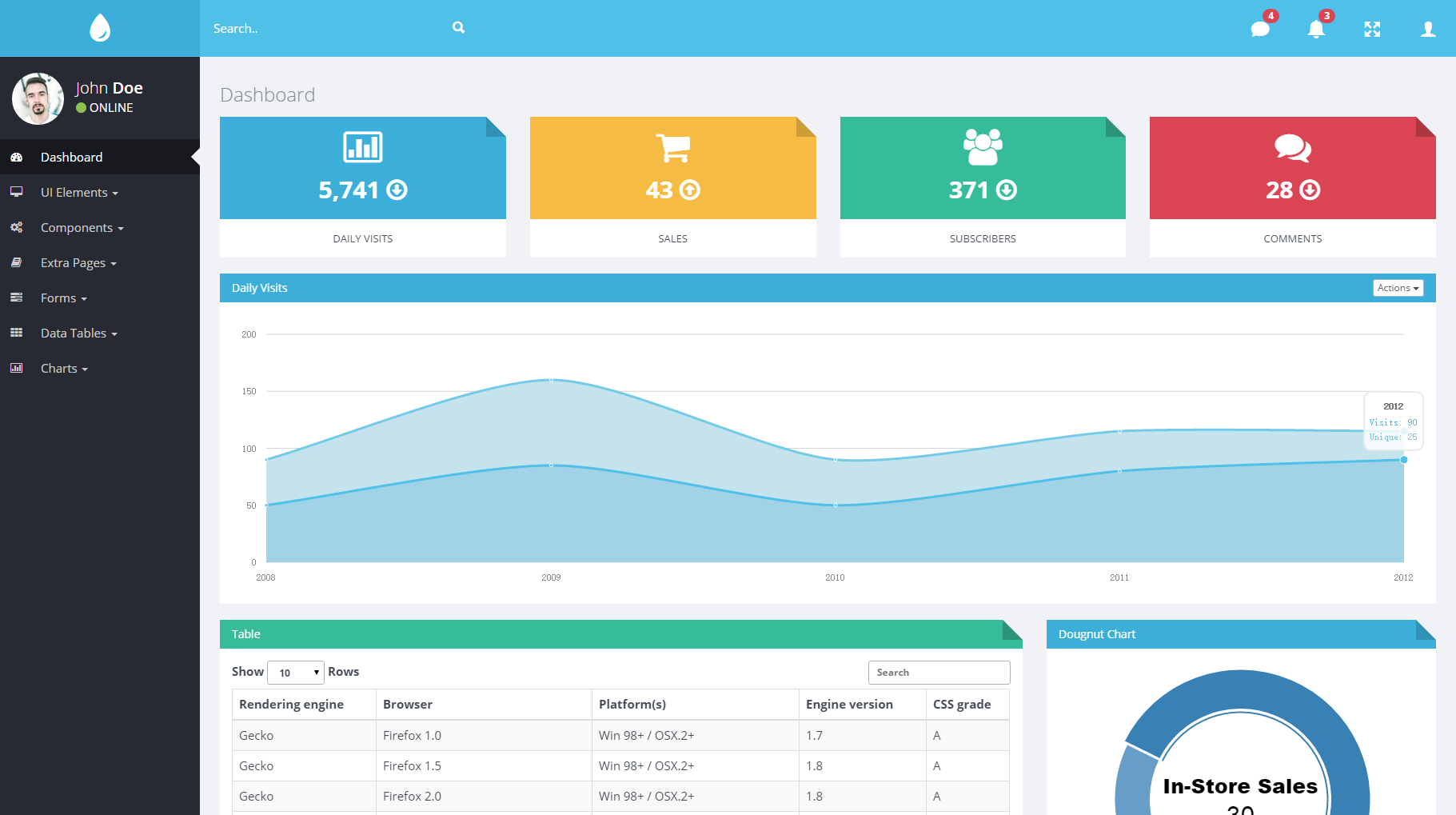1456x815 pixels.
Task: Click the UI Elements monitor icon
Action: click(17, 192)
